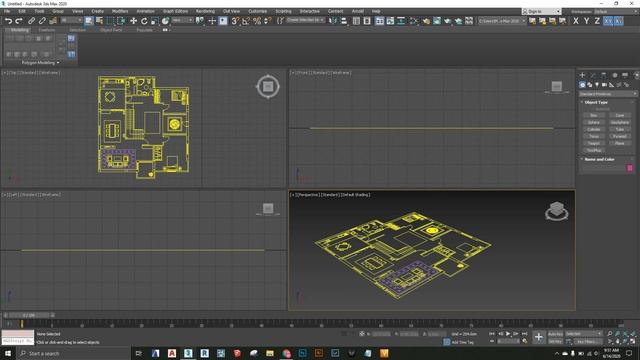Image resolution: width=640 pixels, height=360 pixels.
Task: Select the Geometry category icon
Action: pos(582,85)
